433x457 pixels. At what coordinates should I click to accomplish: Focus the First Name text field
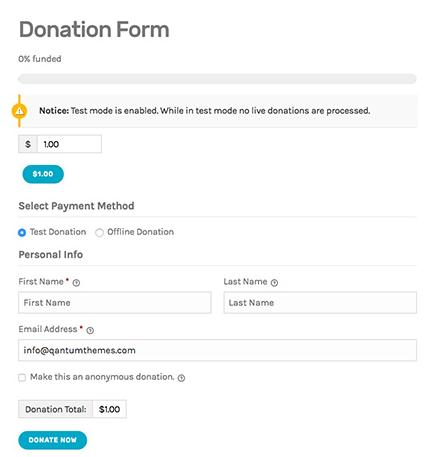115,303
